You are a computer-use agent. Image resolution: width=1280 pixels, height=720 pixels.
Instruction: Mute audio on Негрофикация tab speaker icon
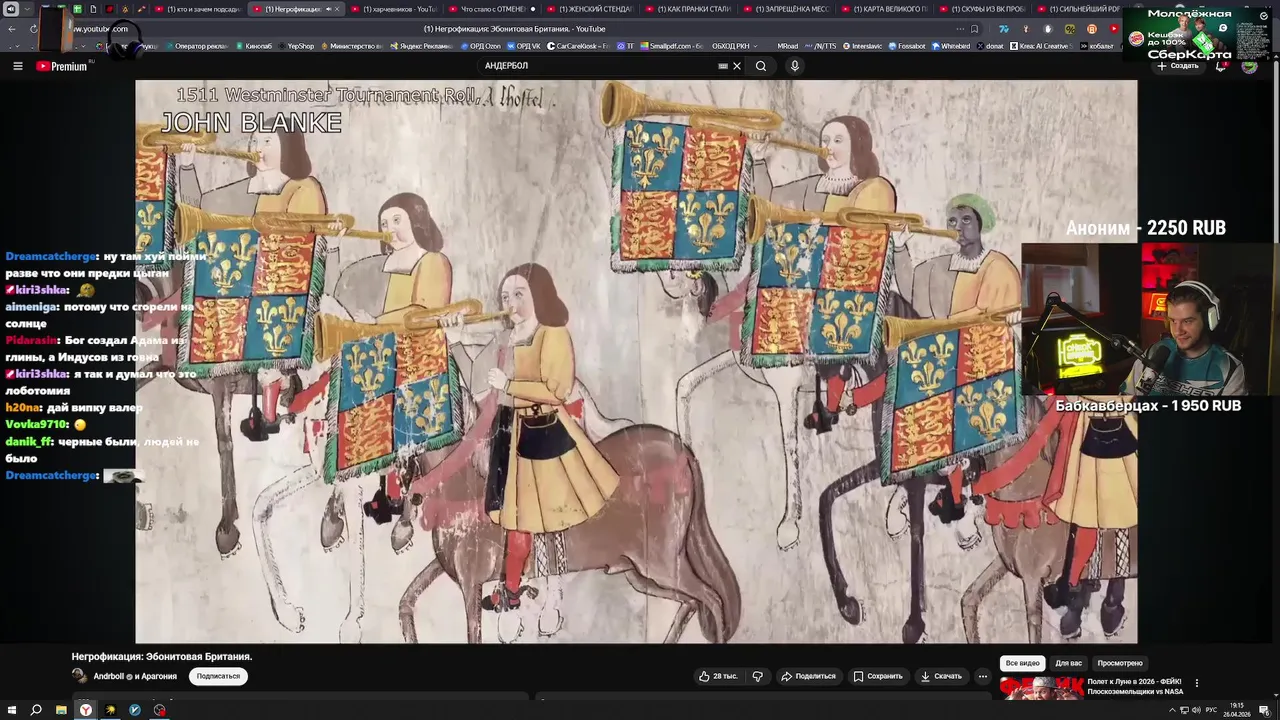click(x=327, y=9)
